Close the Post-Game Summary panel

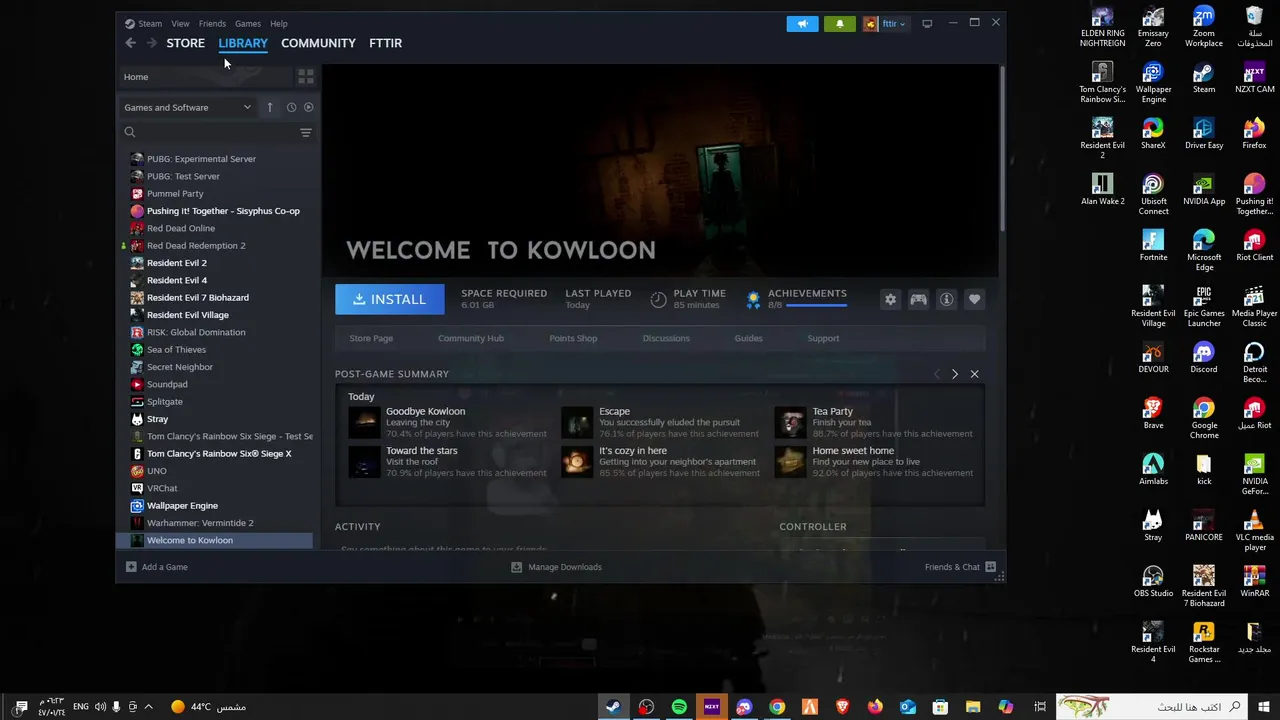[974, 374]
